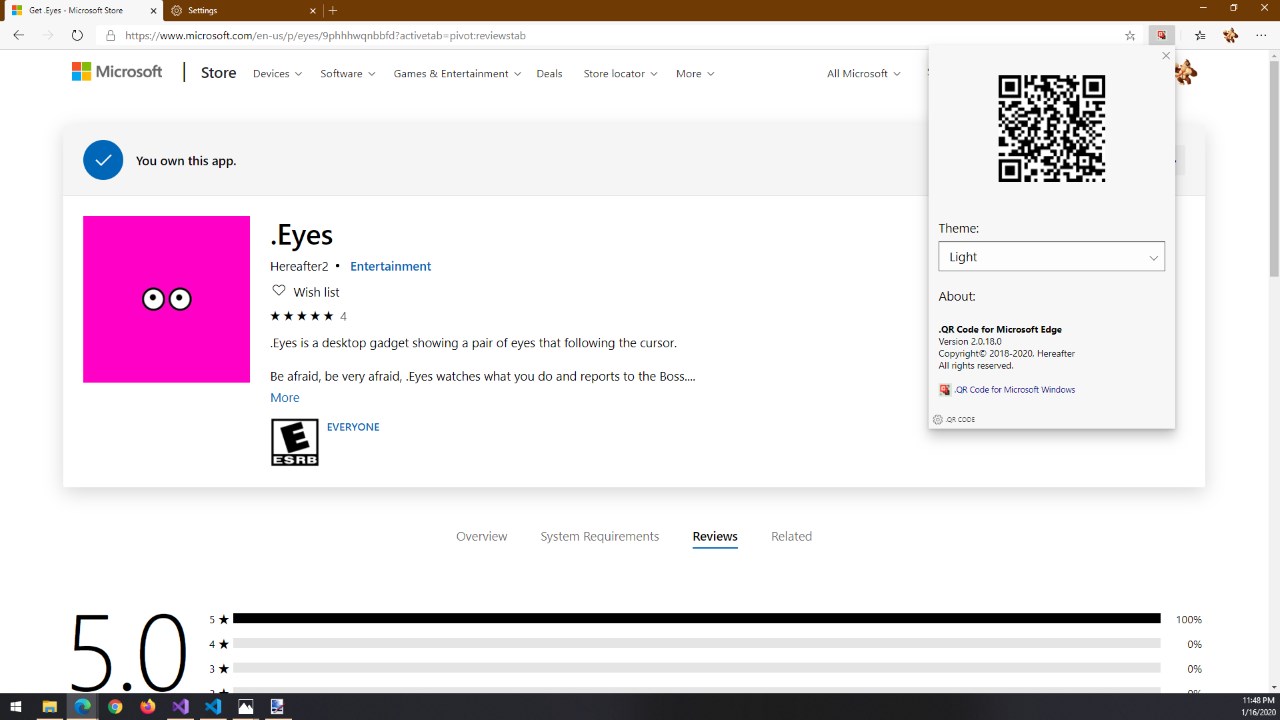Expand the Games & Entertainment menu
The image size is (1280, 720).
(458, 74)
